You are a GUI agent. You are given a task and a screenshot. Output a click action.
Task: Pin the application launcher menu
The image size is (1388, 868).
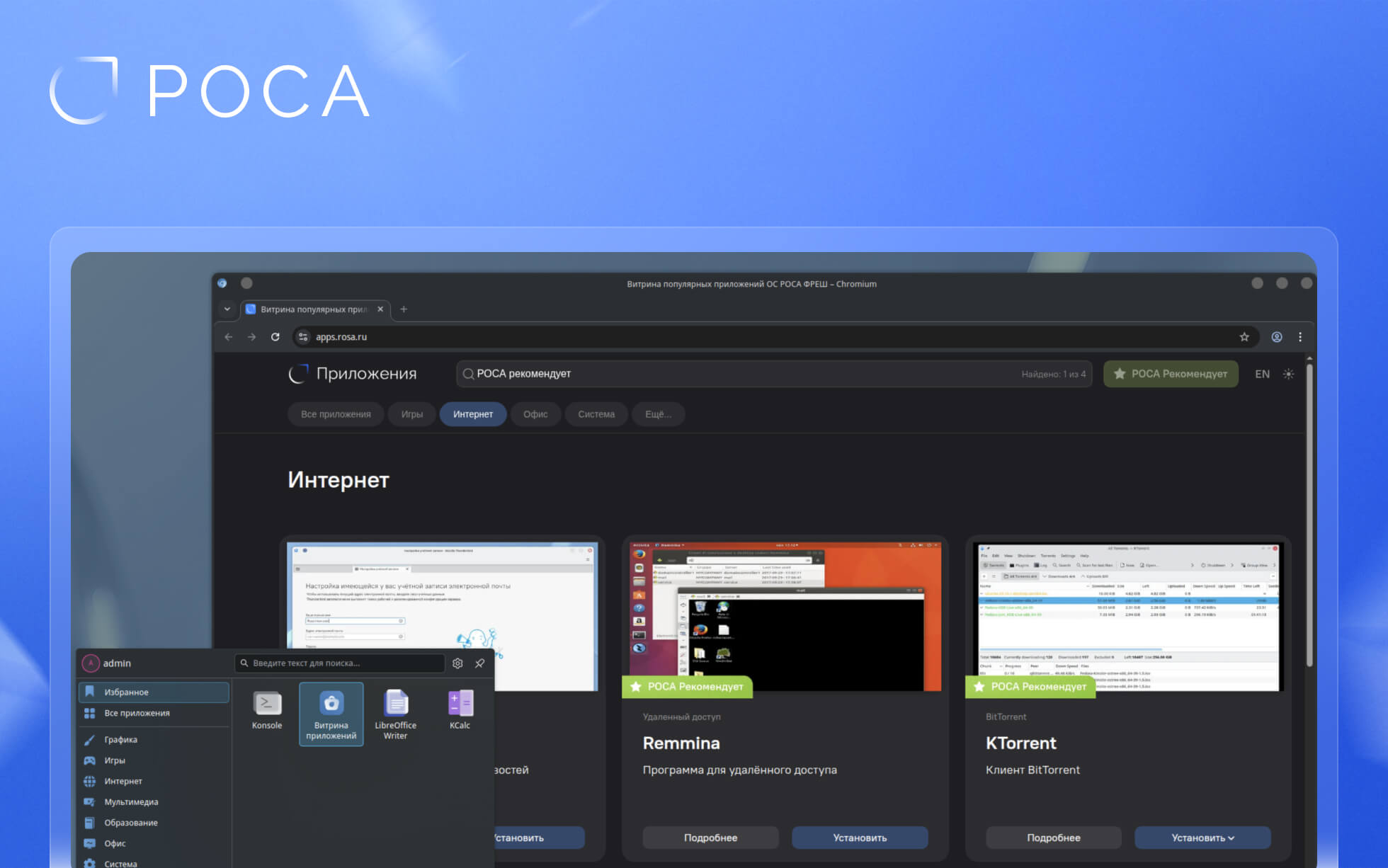[x=480, y=663]
